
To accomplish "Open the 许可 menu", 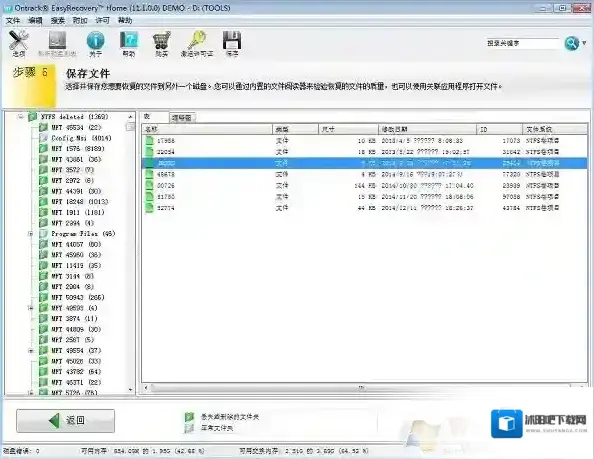I will click(102, 20).
